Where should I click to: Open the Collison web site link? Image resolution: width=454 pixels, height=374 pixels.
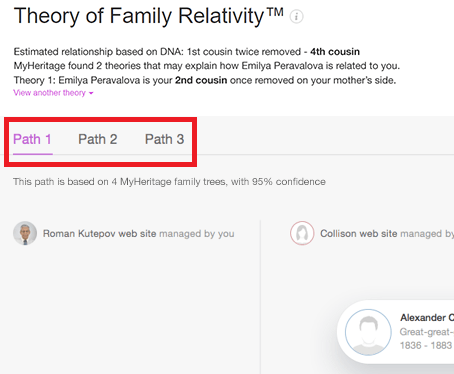coord(359,234)
